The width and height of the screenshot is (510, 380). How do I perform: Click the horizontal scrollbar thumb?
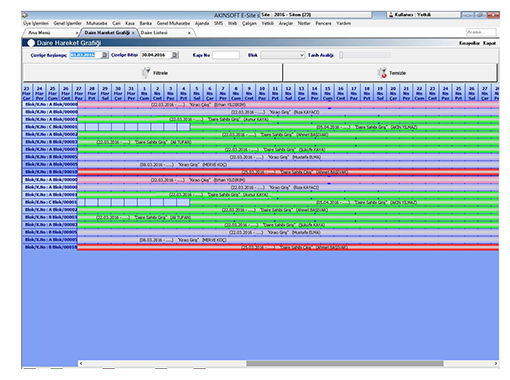click(x=345, y=363)
